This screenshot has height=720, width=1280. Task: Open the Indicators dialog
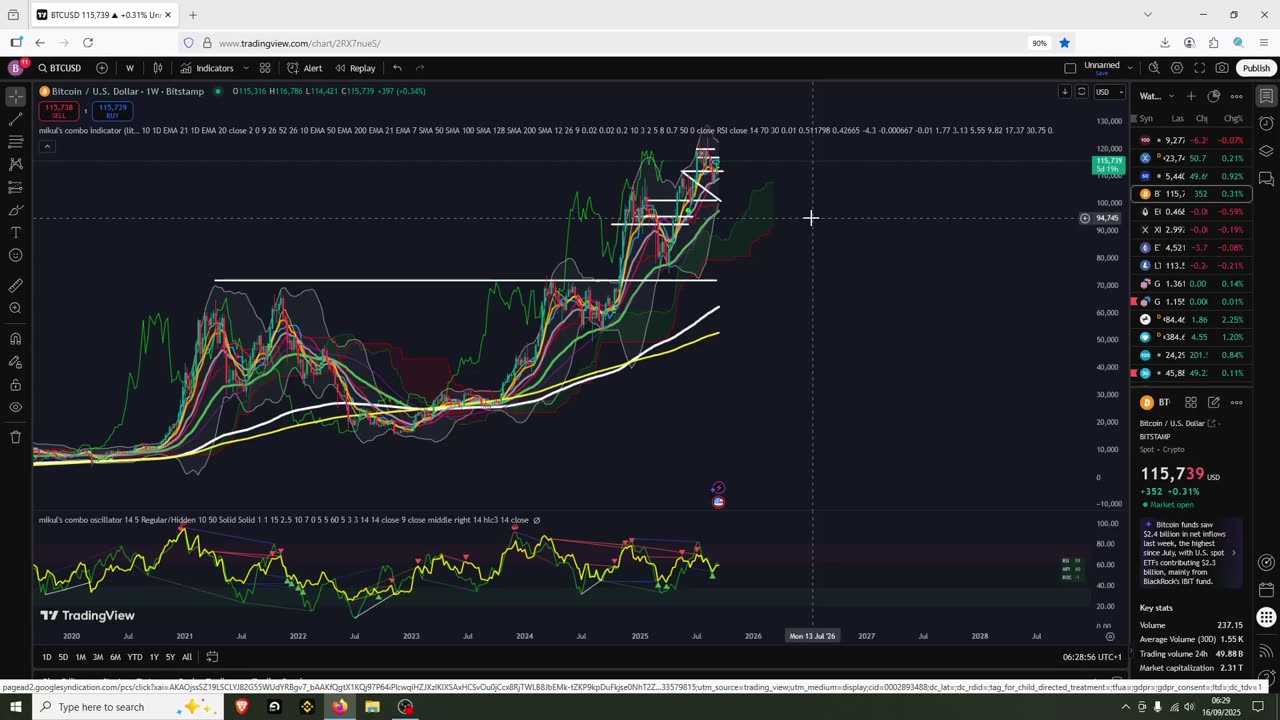207,68
